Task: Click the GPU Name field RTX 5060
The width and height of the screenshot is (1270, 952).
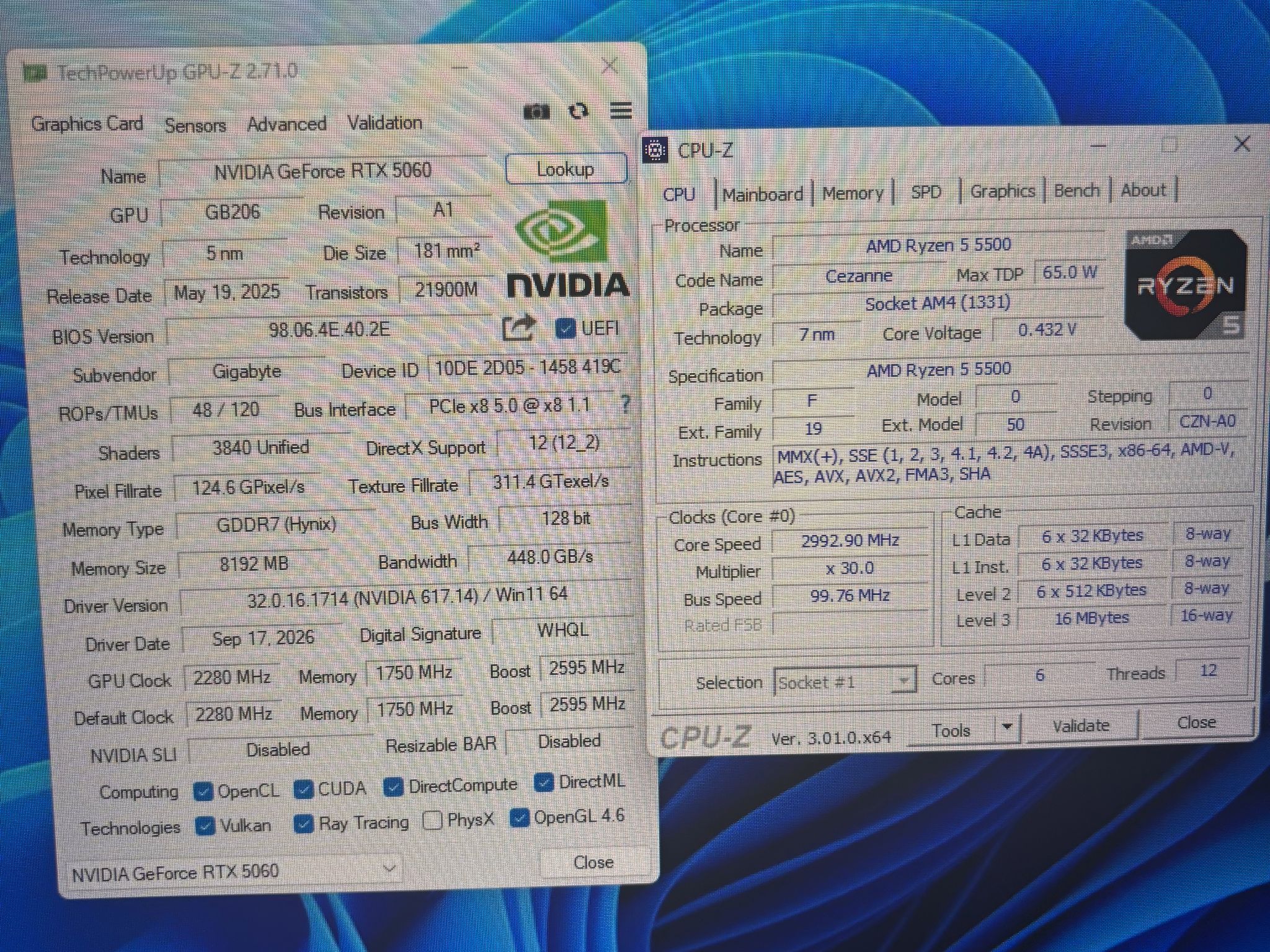Action: tap(322, 171)
